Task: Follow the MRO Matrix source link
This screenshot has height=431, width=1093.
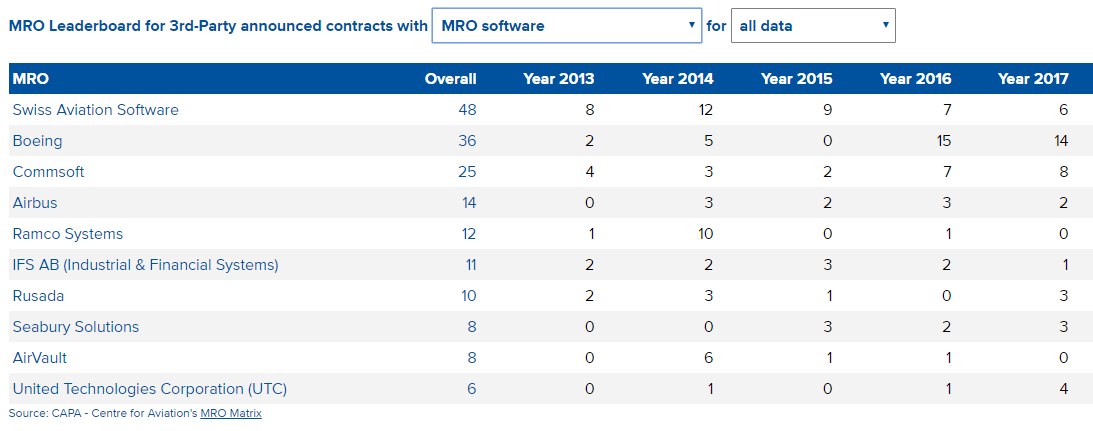Action: coord(231,413)
